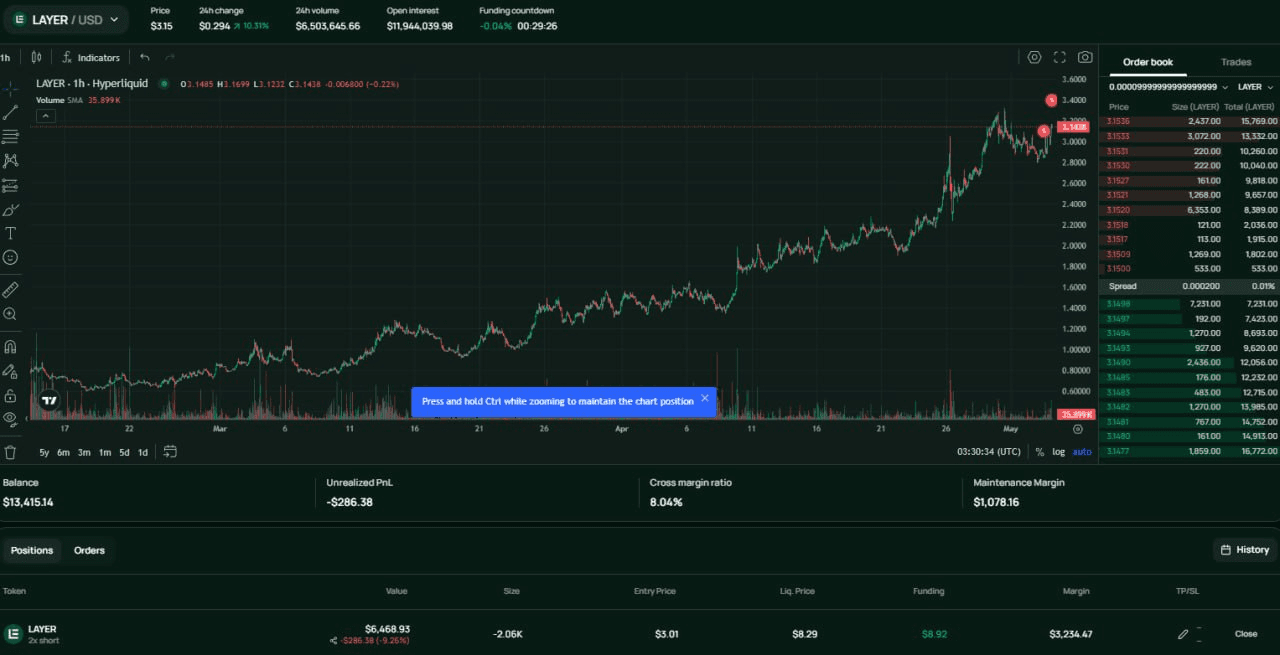Open the forecasting and measurement tools
This screenshot has width=1280, height=655.
click(10, 185)
